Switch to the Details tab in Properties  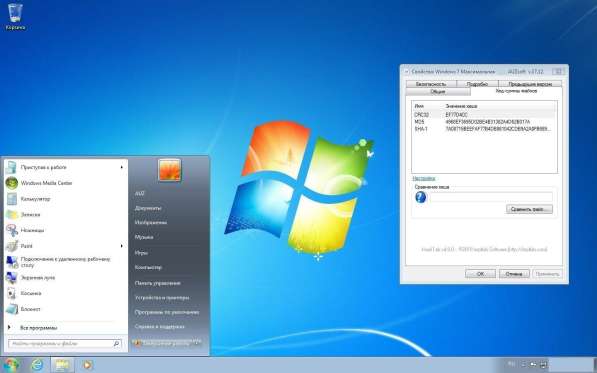(477, 84)
